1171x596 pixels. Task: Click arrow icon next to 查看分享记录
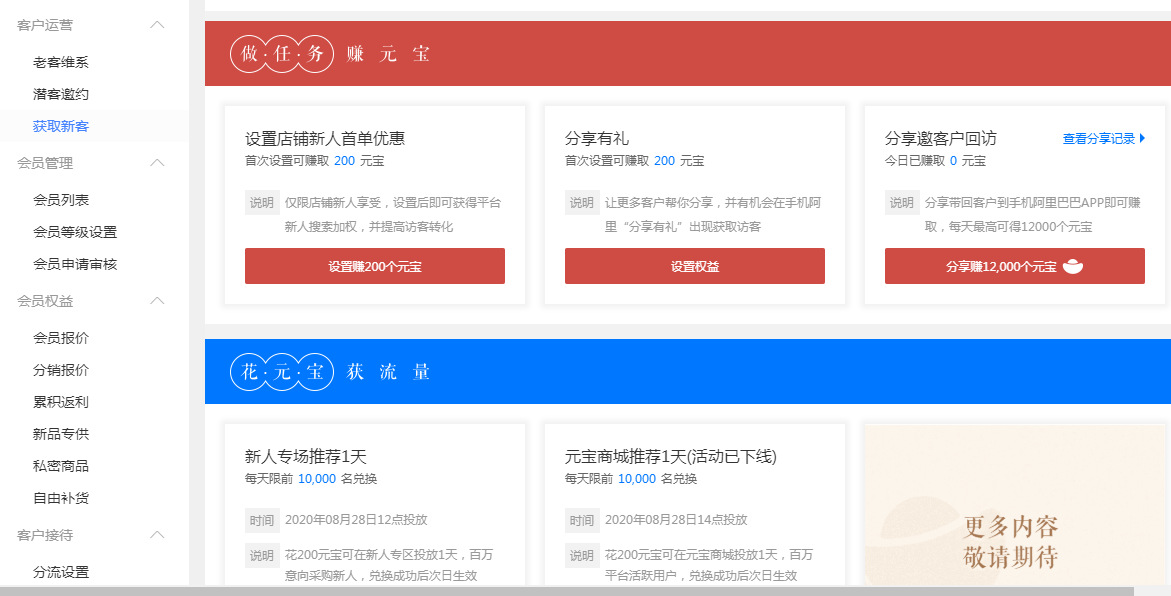1143,138
